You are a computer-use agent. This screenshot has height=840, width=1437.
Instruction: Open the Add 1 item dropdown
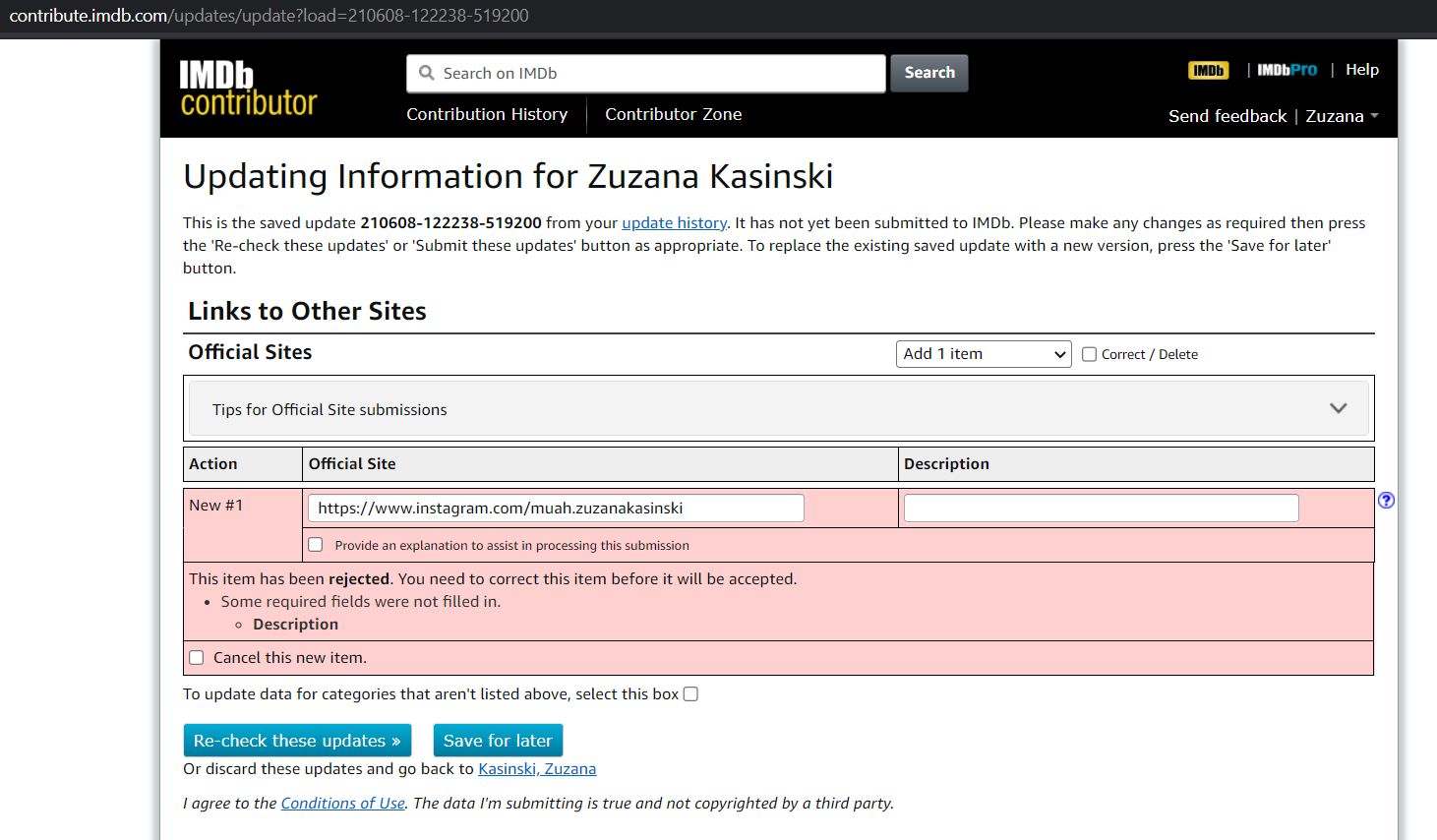coord(984,354)
